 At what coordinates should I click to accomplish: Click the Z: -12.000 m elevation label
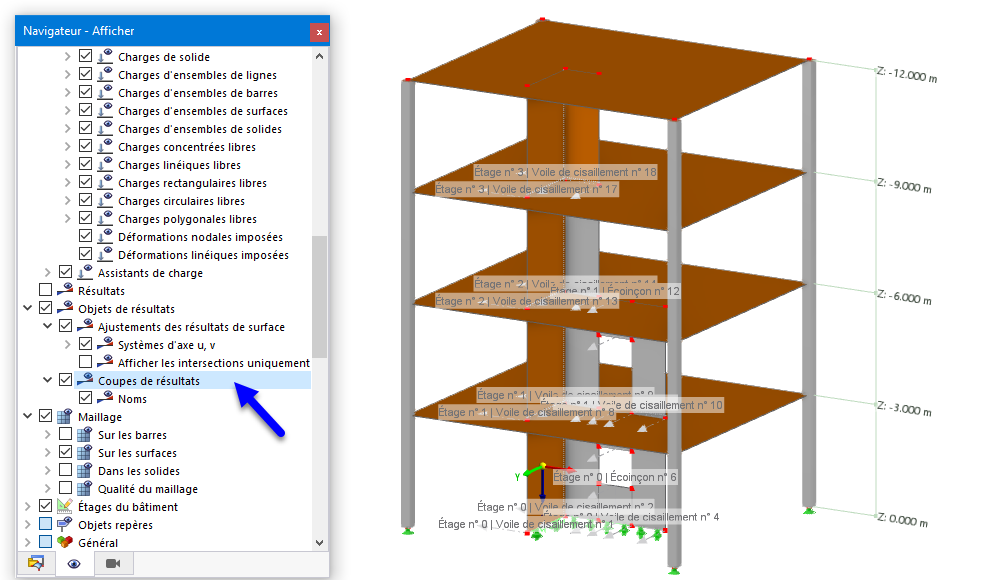point(907,75)
